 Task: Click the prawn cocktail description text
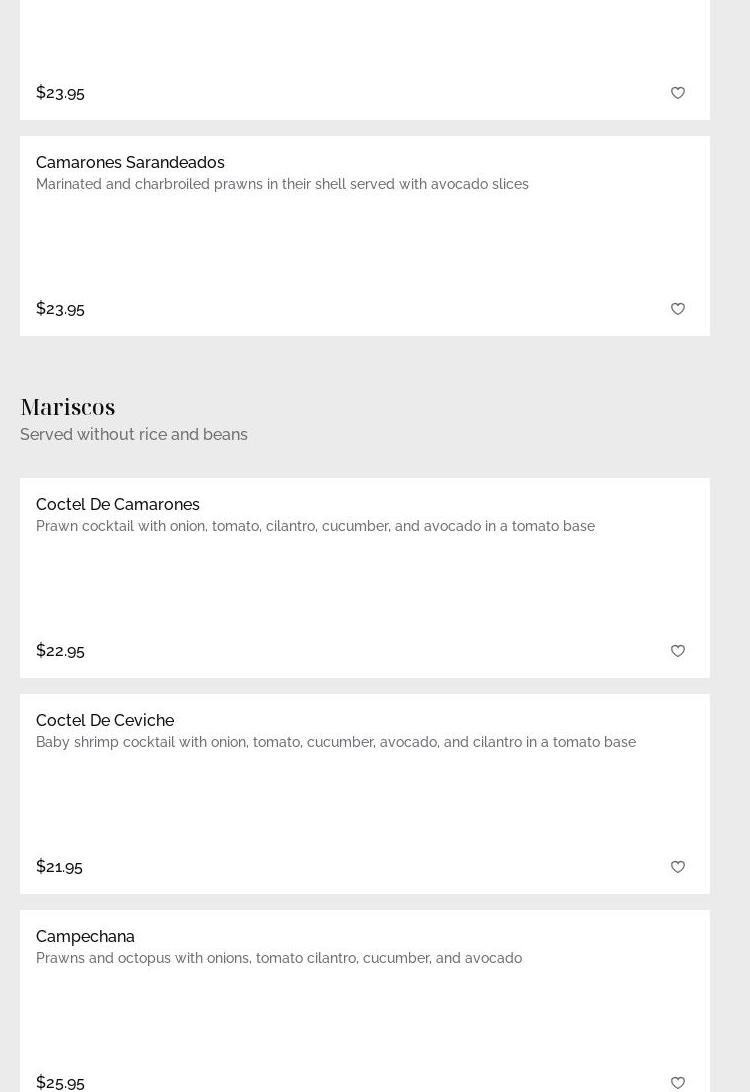(x=315, y=526)
